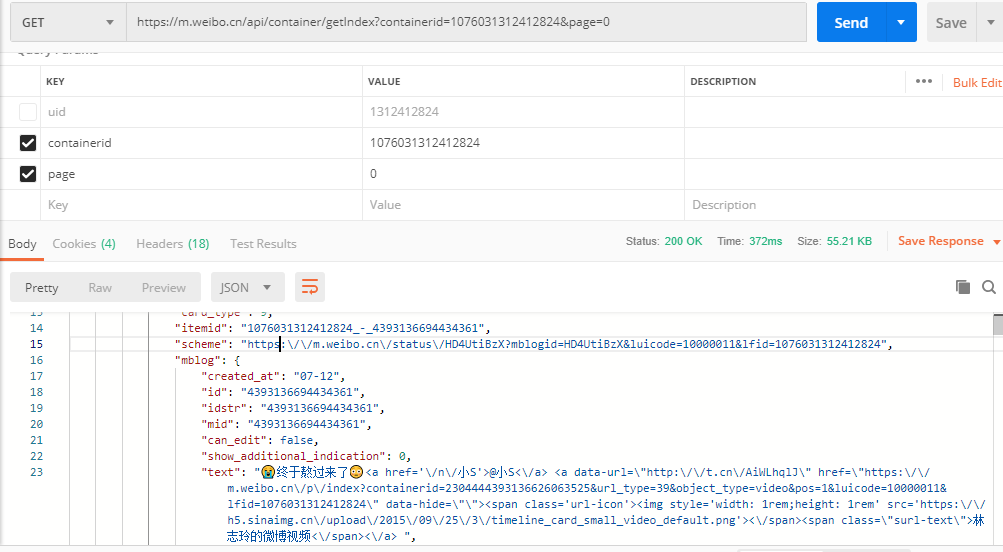
Task: Uncheck the page parameter
Action: coord(28,173)
